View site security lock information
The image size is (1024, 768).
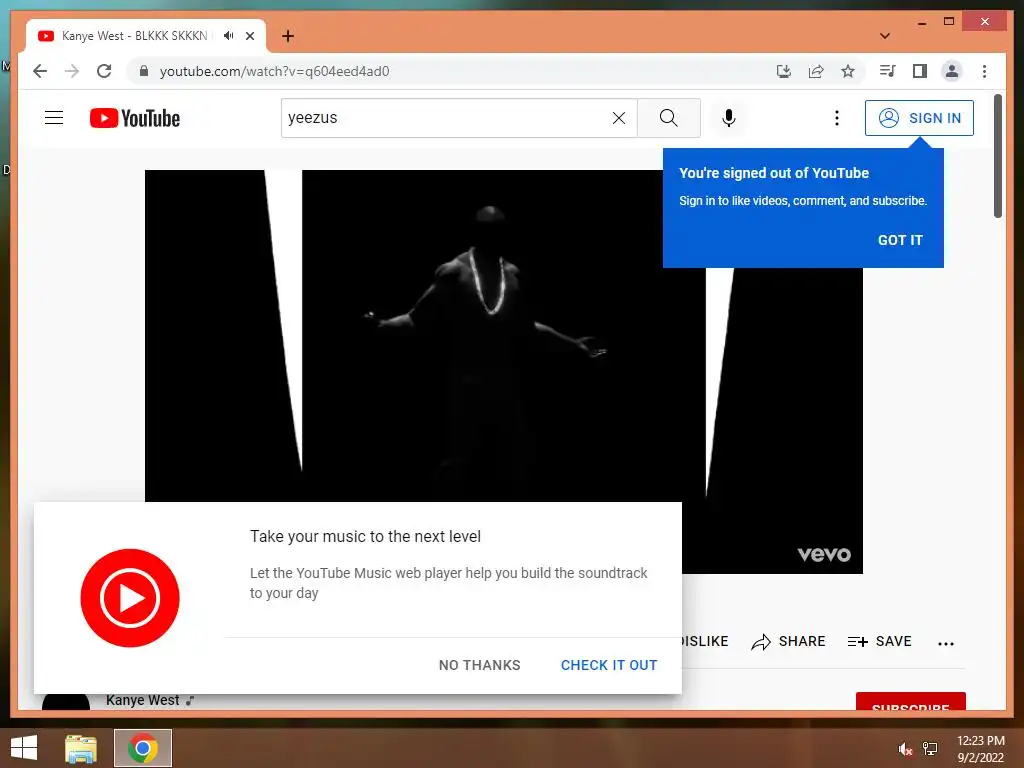click(144, 71)
